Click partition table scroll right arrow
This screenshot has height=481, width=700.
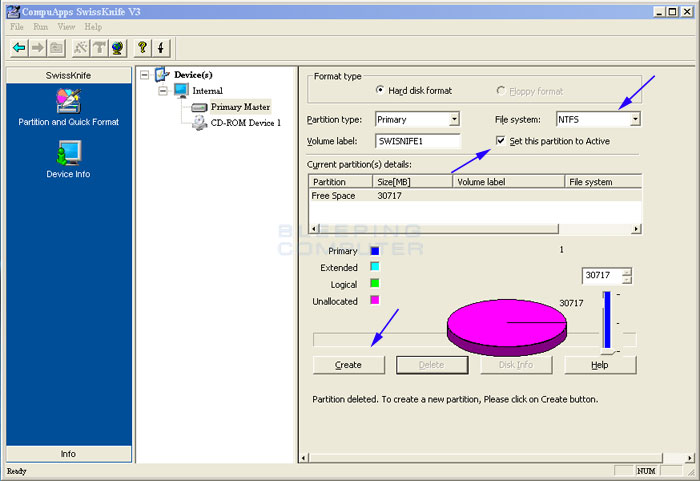click(636, 229)
